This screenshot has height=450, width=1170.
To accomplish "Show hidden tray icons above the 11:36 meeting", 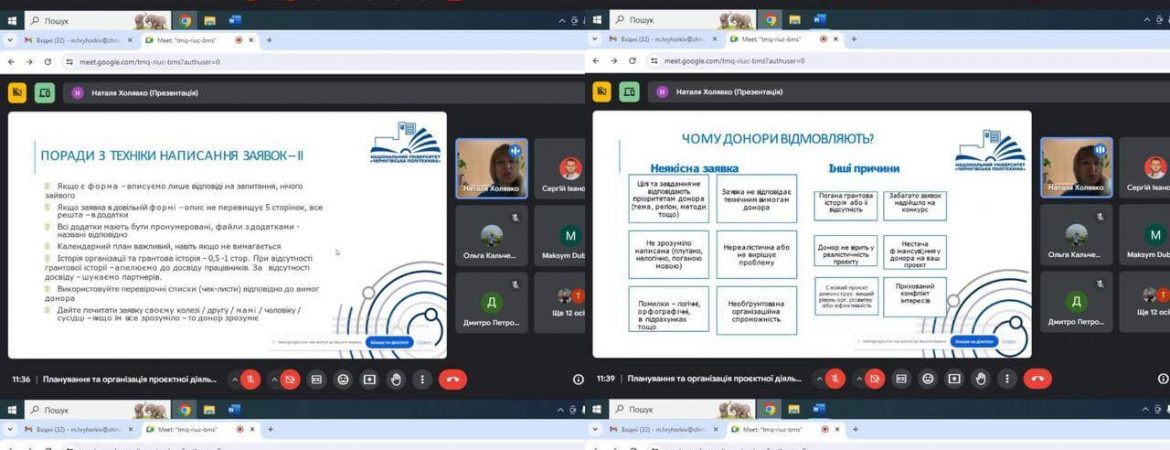I will point(563,21).
